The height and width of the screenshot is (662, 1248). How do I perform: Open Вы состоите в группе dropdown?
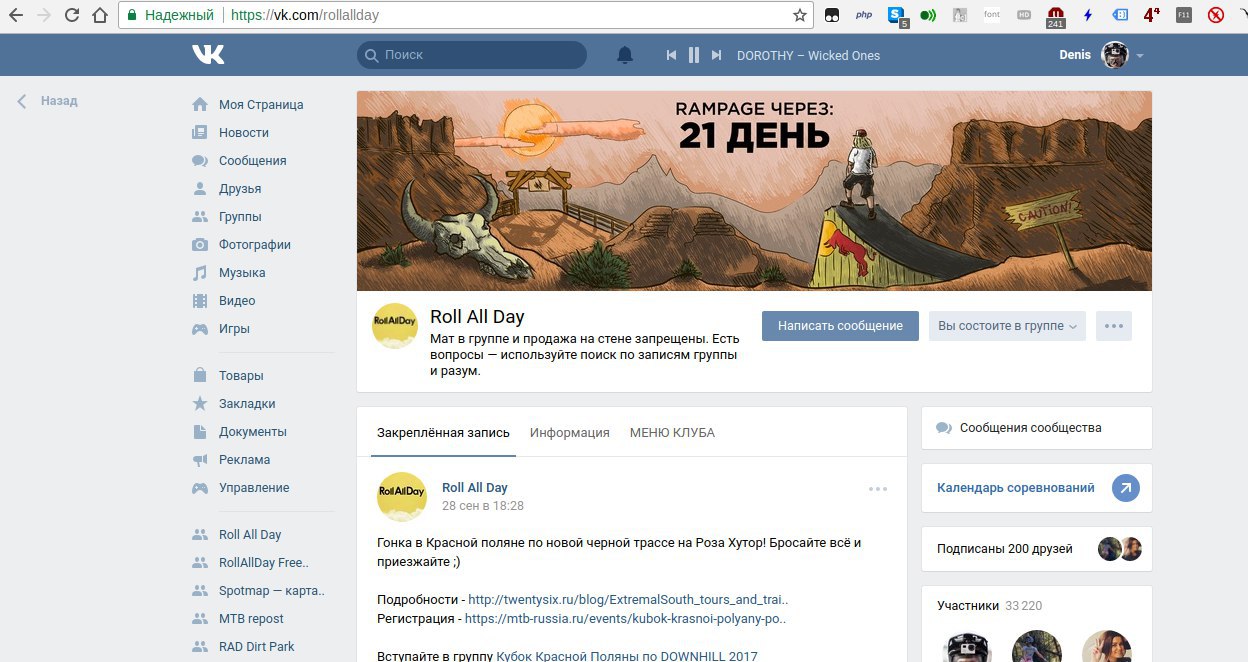[x=1007, y=326]
